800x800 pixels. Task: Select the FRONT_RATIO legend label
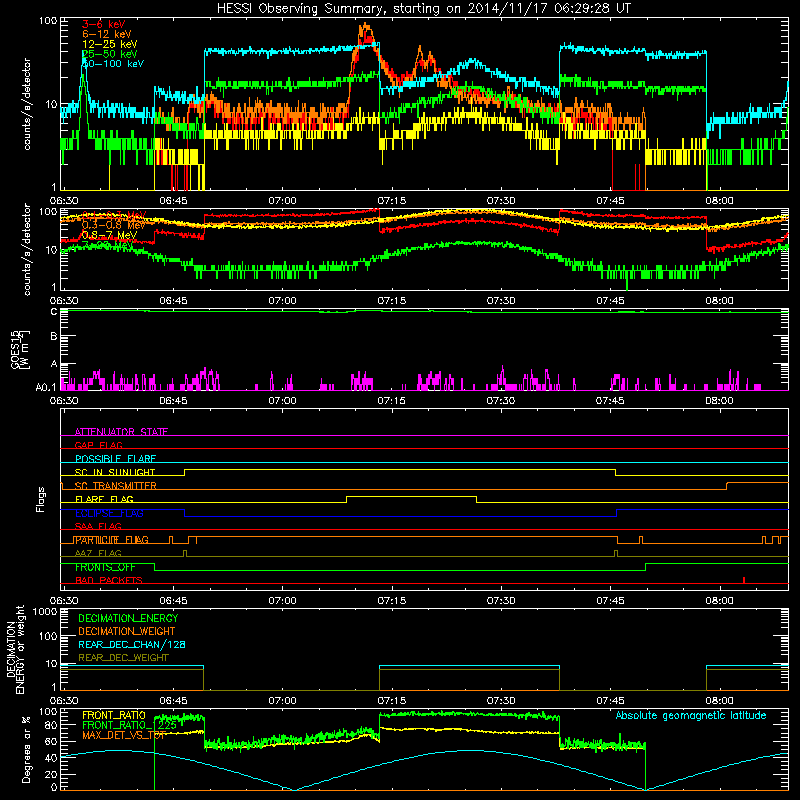[x=114, y=715]
